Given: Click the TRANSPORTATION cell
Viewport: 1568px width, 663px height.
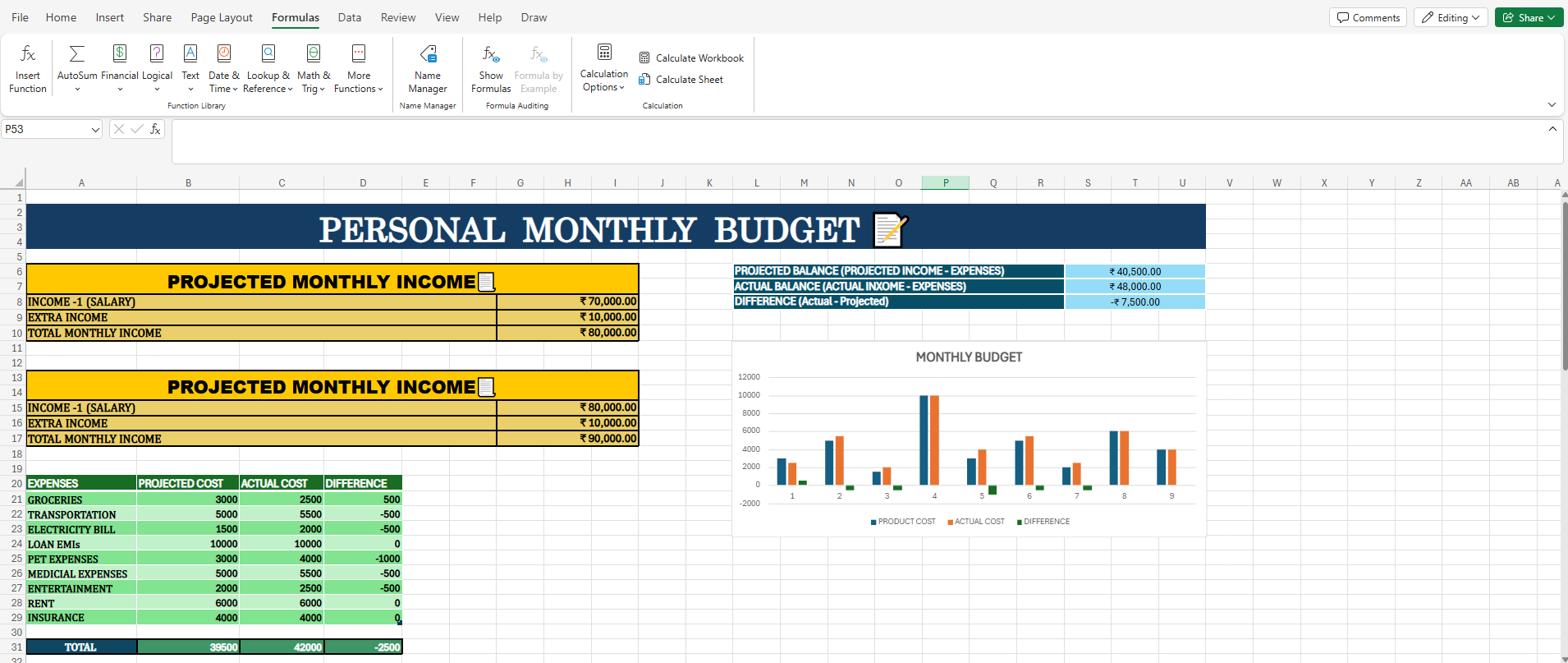Looking at the screenshot, I should pyautogui.click(x=81, y=514).
